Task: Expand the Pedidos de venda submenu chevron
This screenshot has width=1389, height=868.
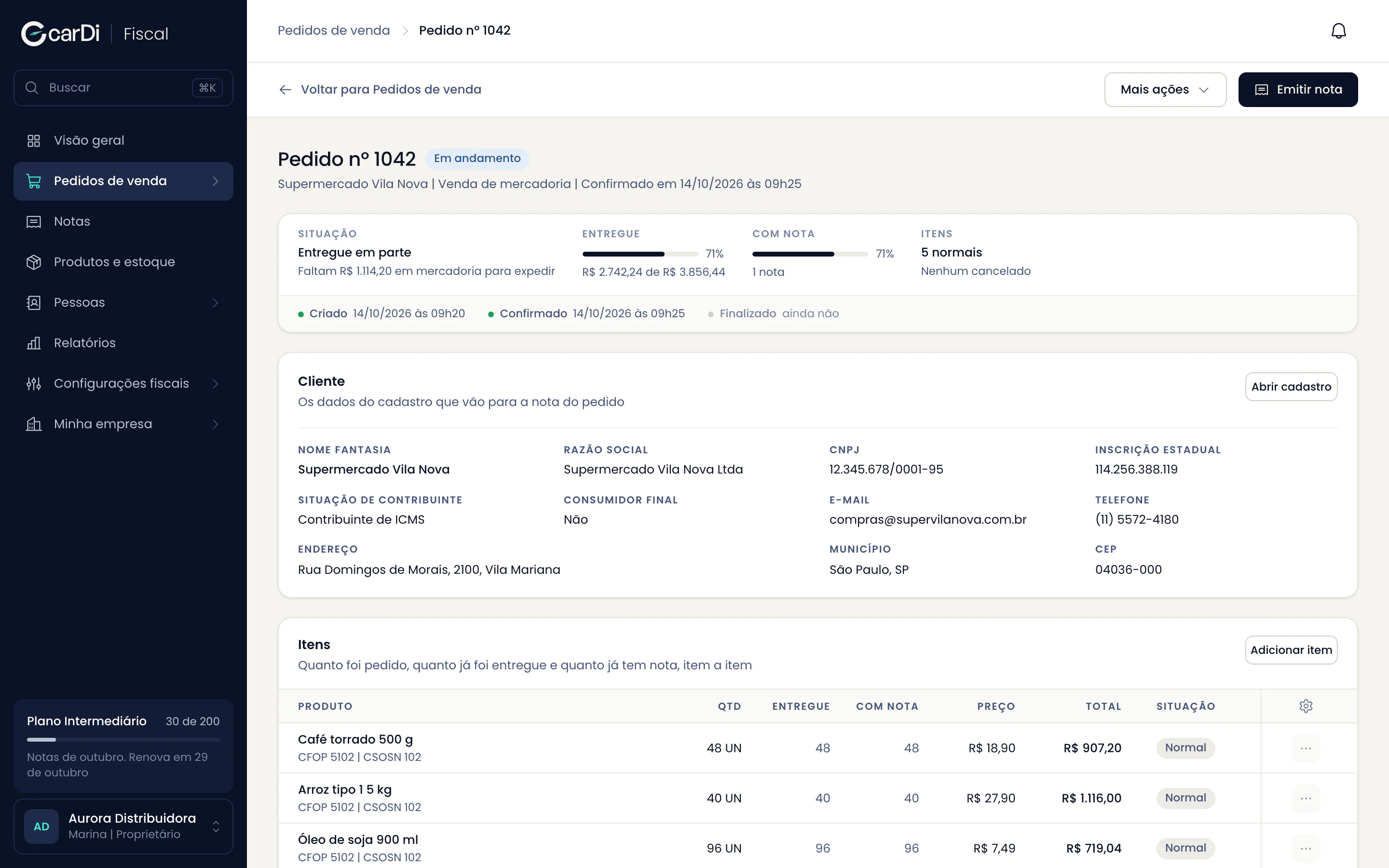Action: [x=216, y=181]
